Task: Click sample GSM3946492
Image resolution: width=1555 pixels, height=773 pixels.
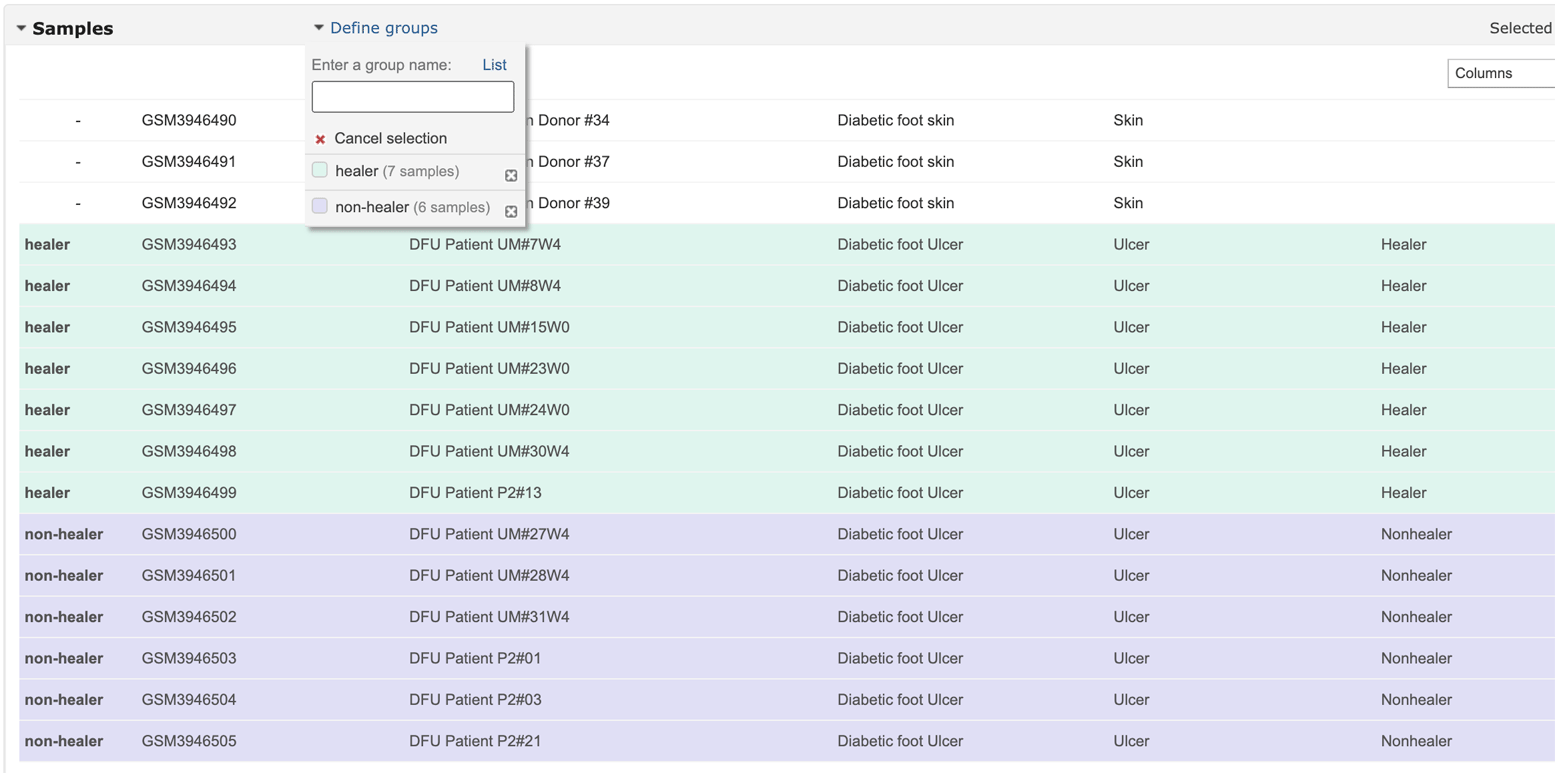Action: pyautogui.click(x=189, y=203)
